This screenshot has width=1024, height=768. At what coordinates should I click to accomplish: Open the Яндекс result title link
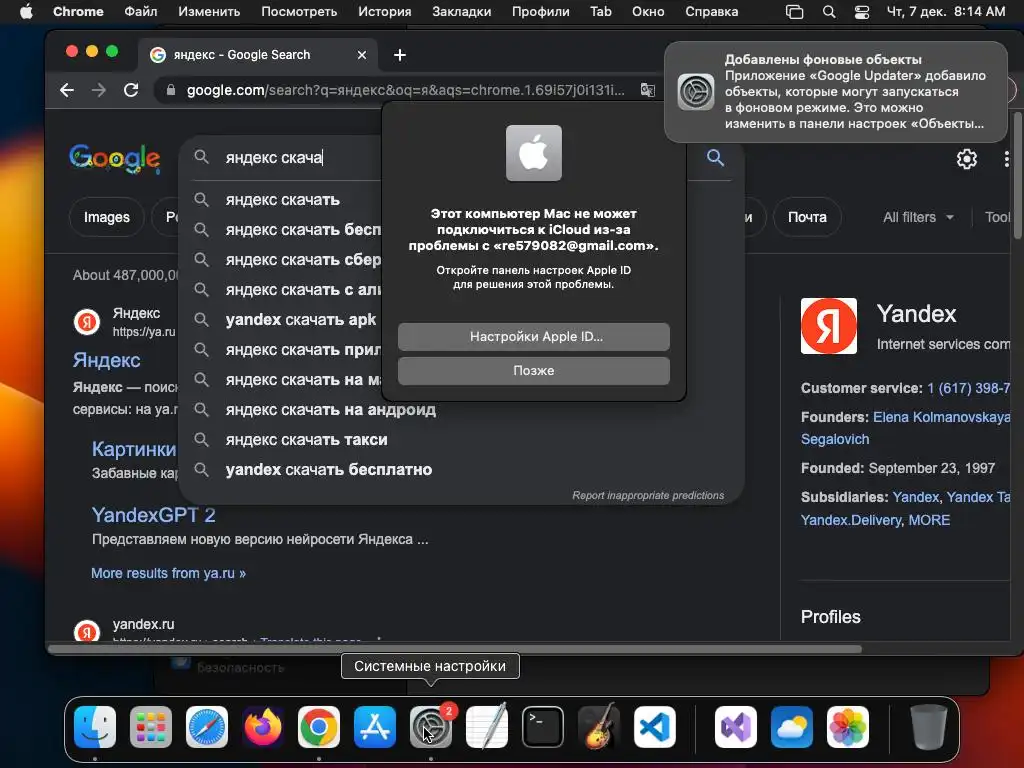[x=106, y=360]
